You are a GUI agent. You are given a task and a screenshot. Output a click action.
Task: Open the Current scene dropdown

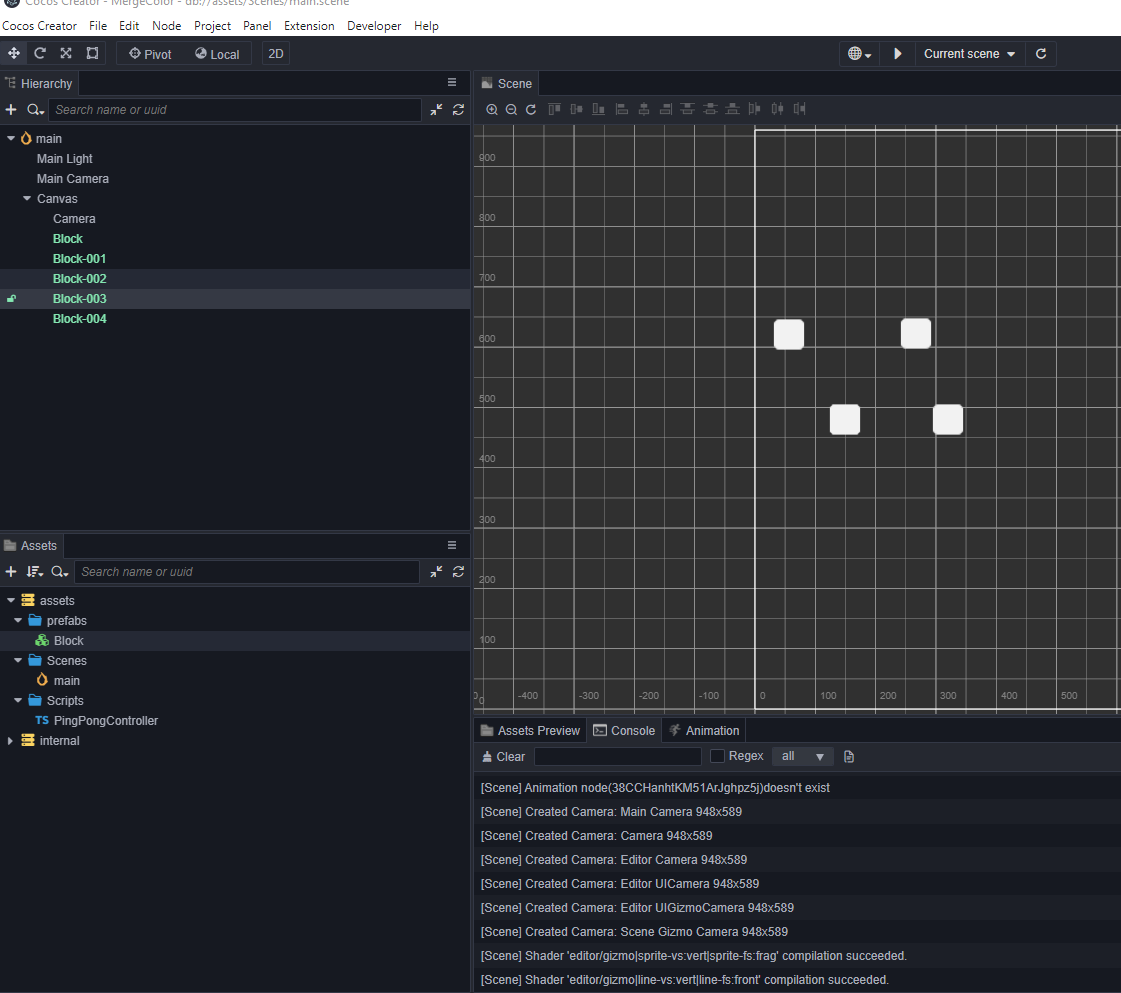click(969, 54)
